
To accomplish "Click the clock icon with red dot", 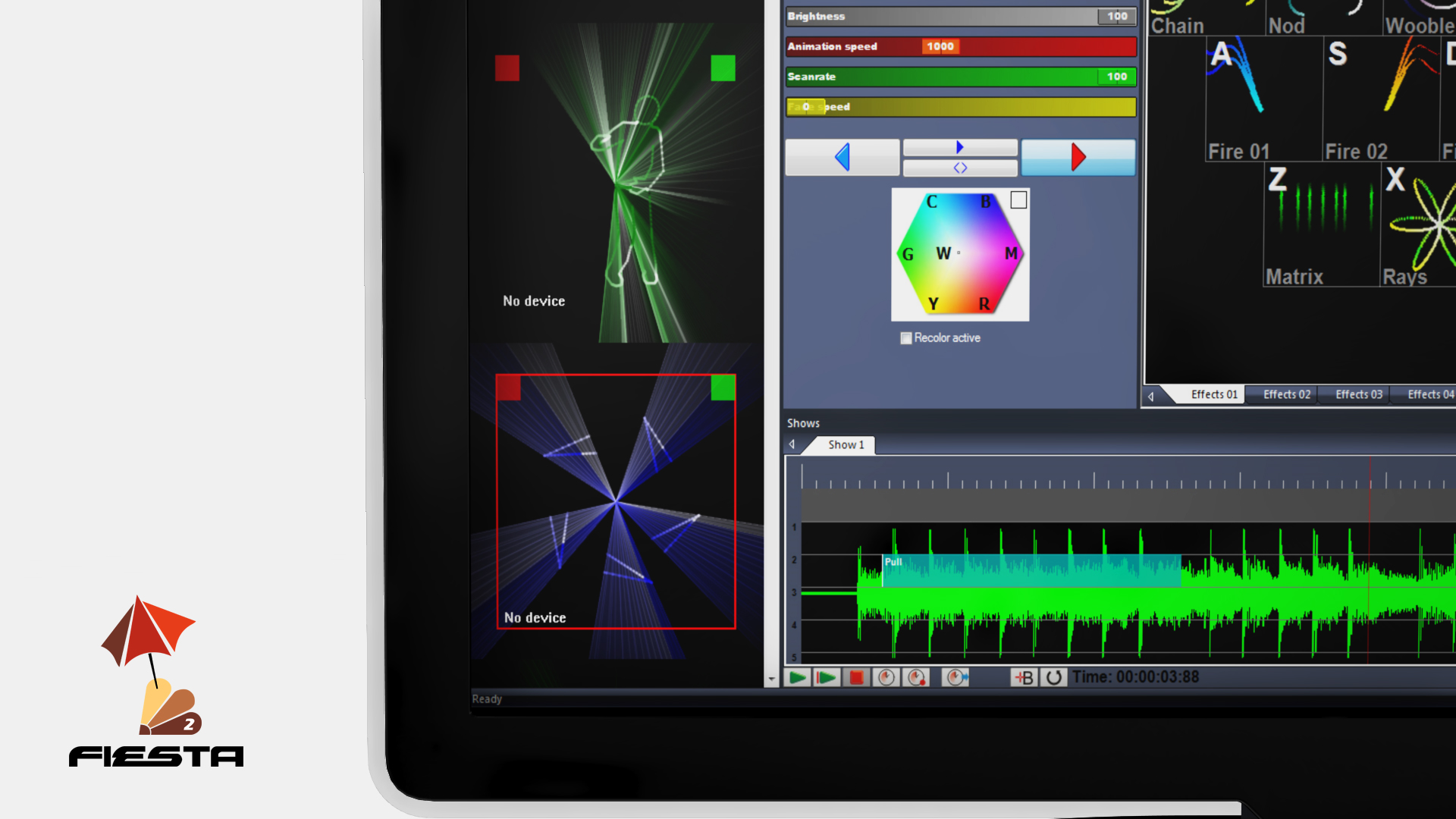I will coord(917,677).
